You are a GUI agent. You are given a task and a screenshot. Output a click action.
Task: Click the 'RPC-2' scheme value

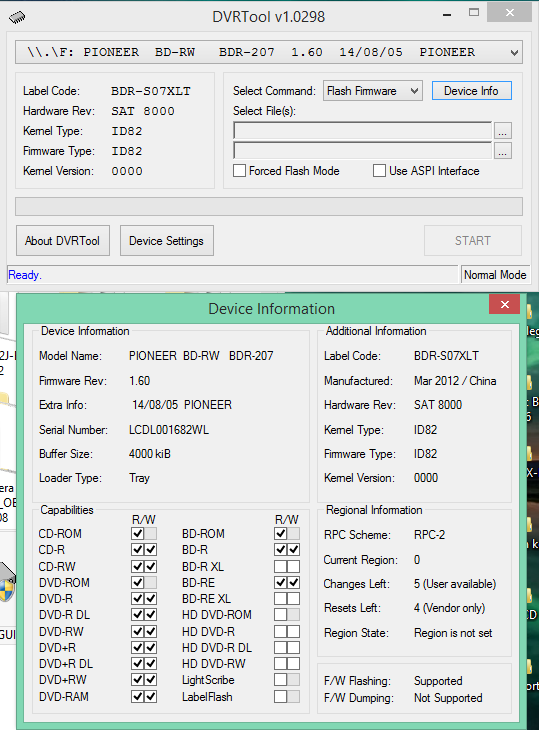[x=429, y=534]
